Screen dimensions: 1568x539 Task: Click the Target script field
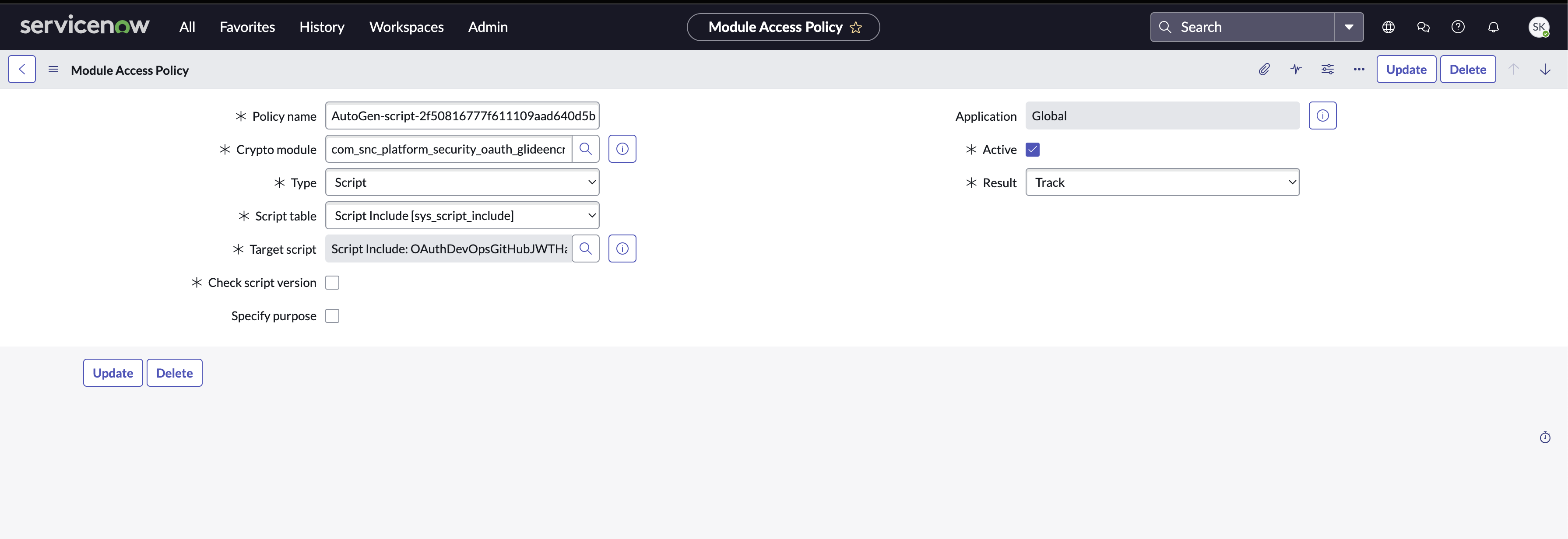(449, 249)
